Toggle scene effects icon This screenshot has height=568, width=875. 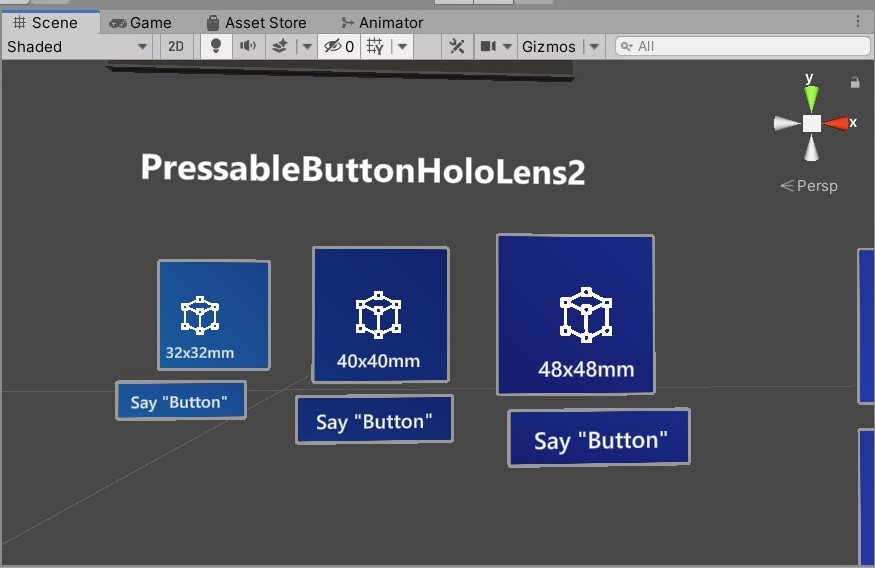point(280,46)
